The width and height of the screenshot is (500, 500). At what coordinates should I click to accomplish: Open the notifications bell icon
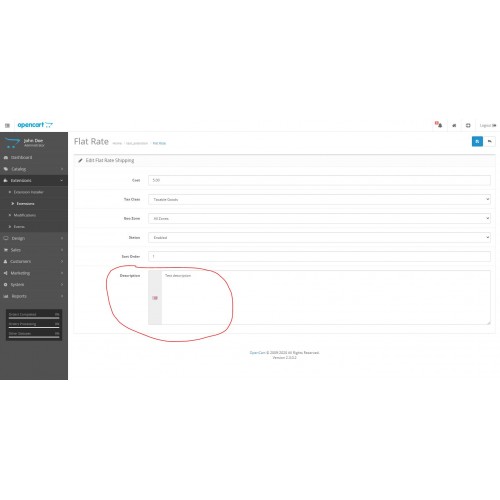click(x=439, y=125)
